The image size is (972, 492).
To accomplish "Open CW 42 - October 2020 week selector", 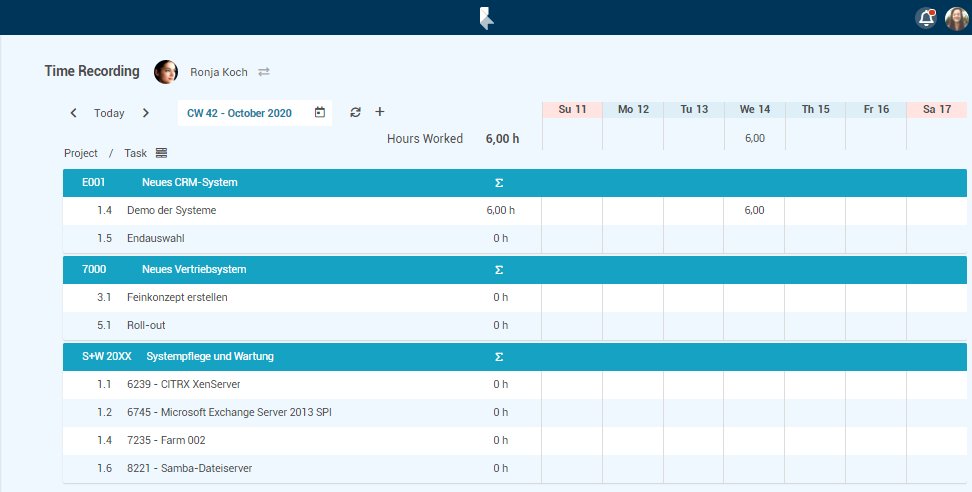I will coord(240,113).
